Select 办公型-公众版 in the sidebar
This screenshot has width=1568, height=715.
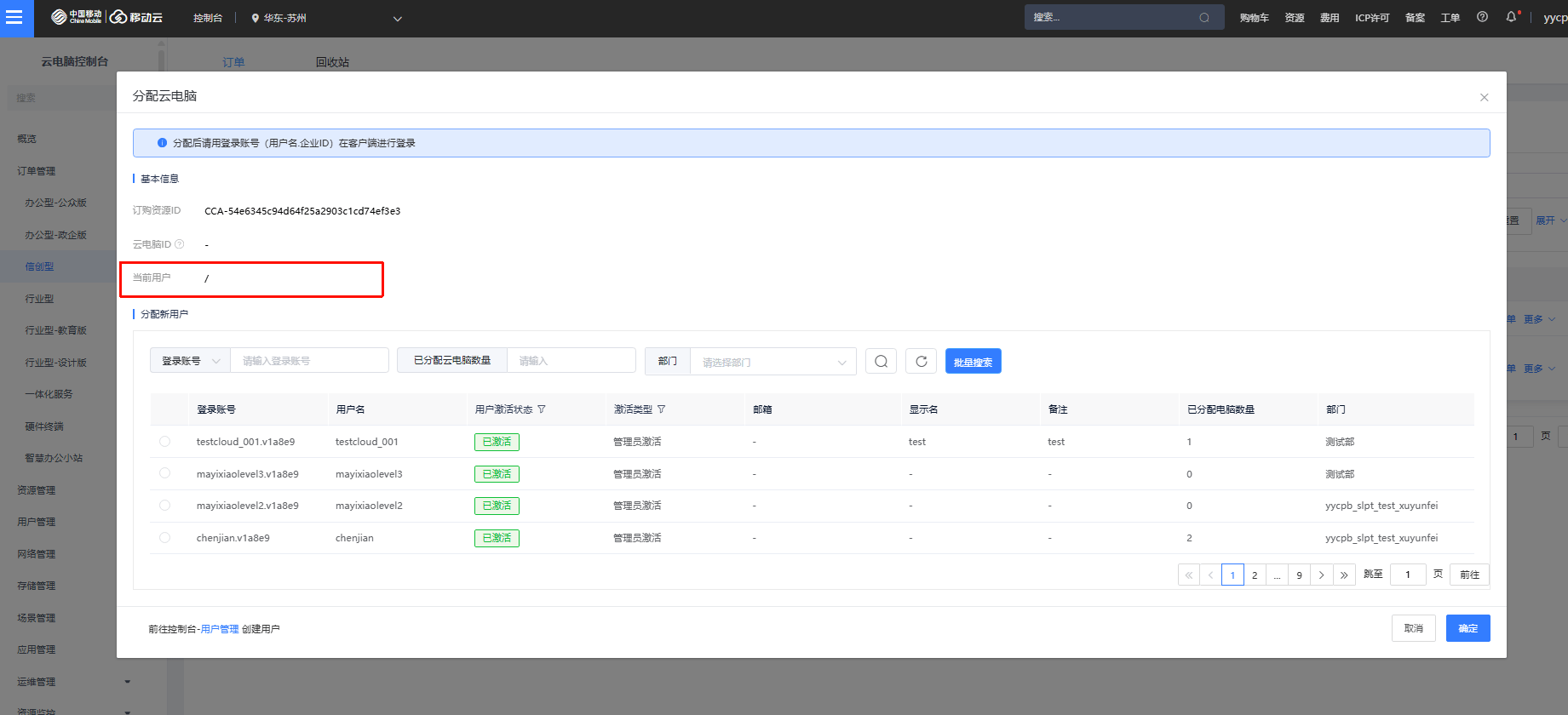[56, 203]
